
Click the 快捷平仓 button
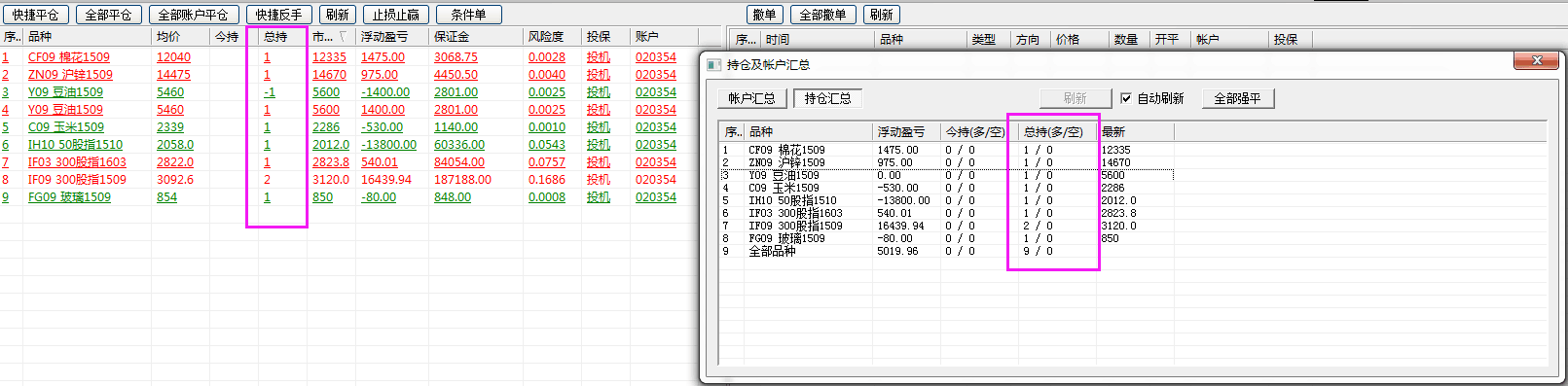coord(36,15)
